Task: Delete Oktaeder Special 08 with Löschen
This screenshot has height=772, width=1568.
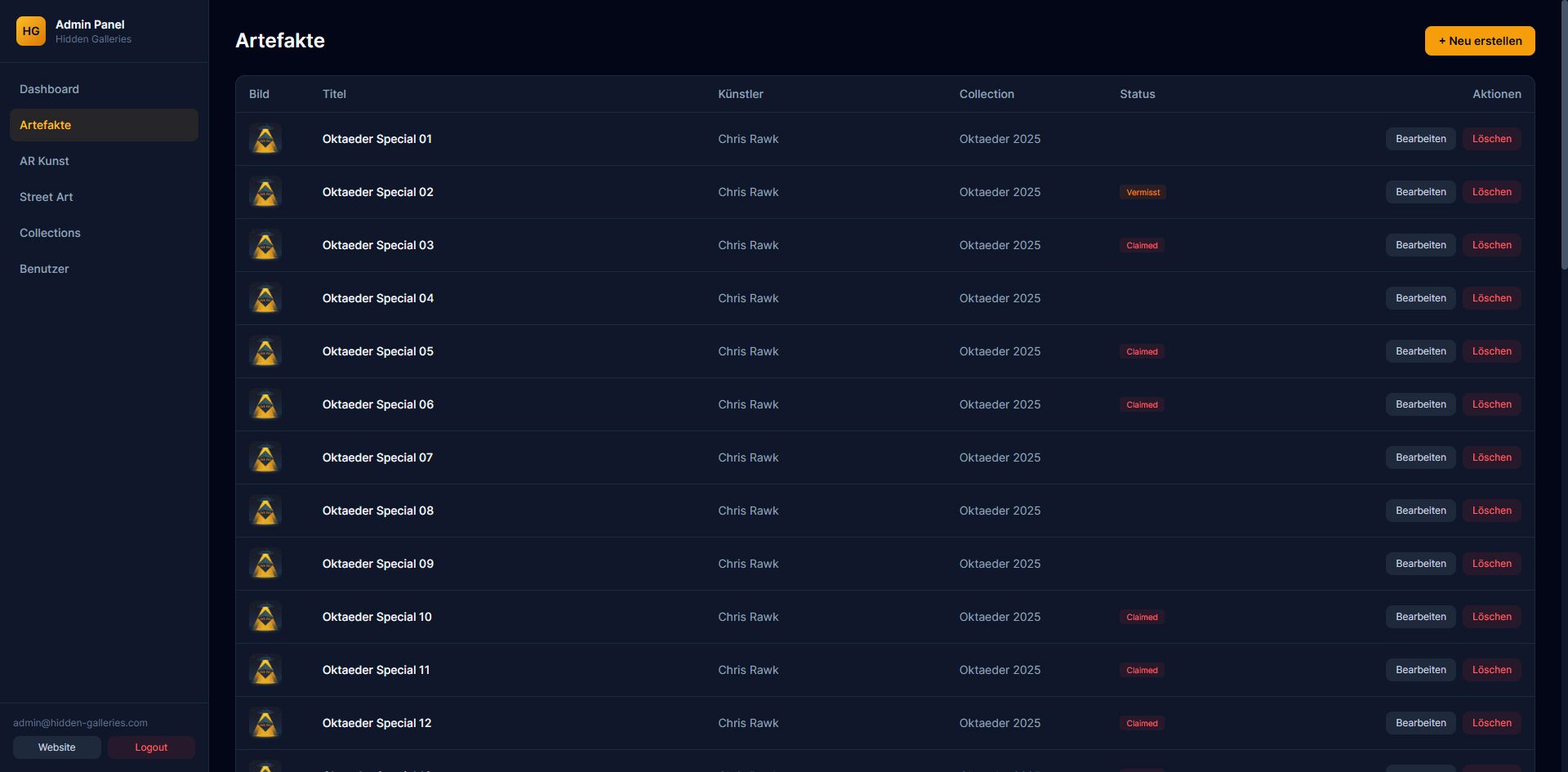Action: [x=1491, y=511]
